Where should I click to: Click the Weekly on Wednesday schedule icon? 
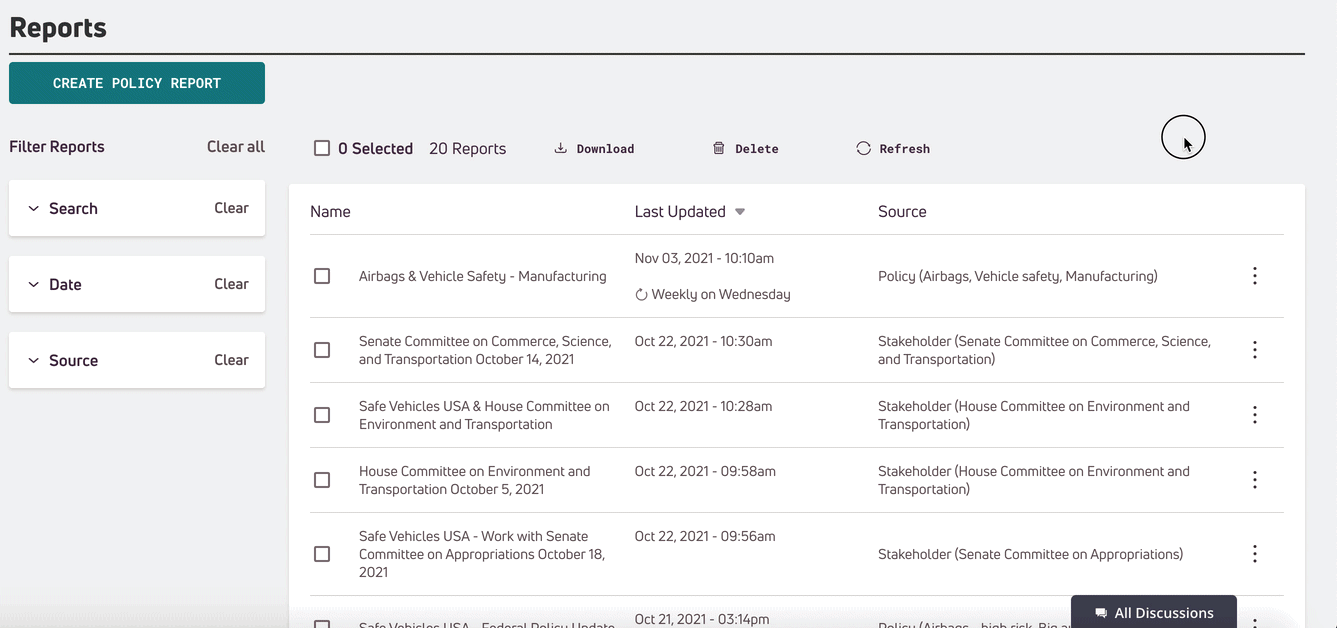[x=642, y=295]
